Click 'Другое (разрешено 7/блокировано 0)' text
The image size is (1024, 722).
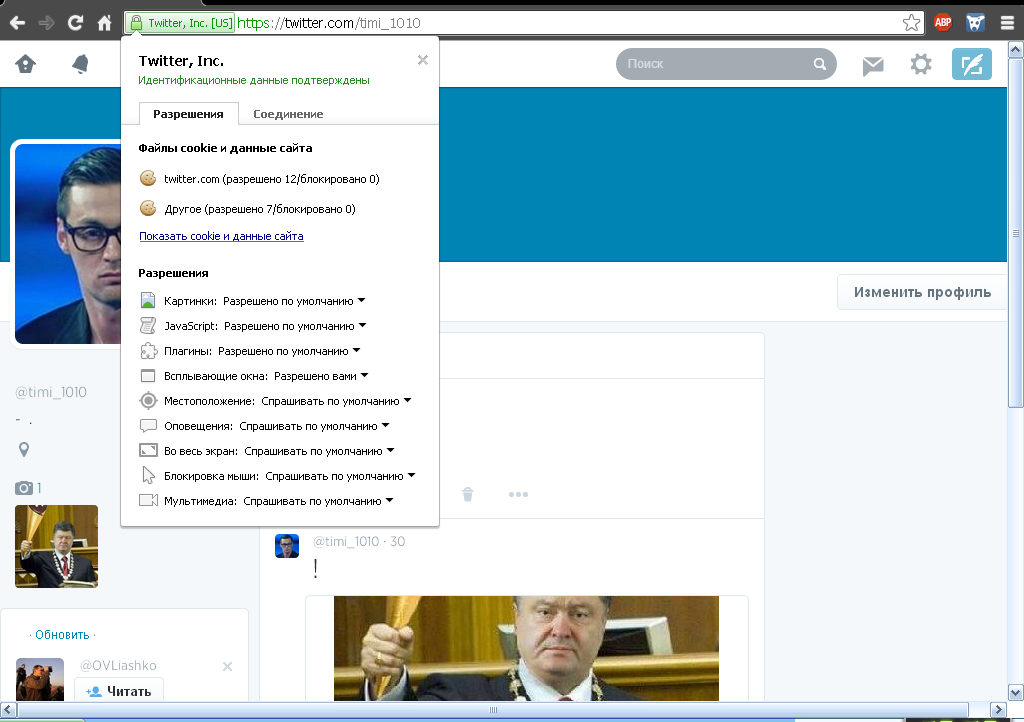tap(260, 209)
